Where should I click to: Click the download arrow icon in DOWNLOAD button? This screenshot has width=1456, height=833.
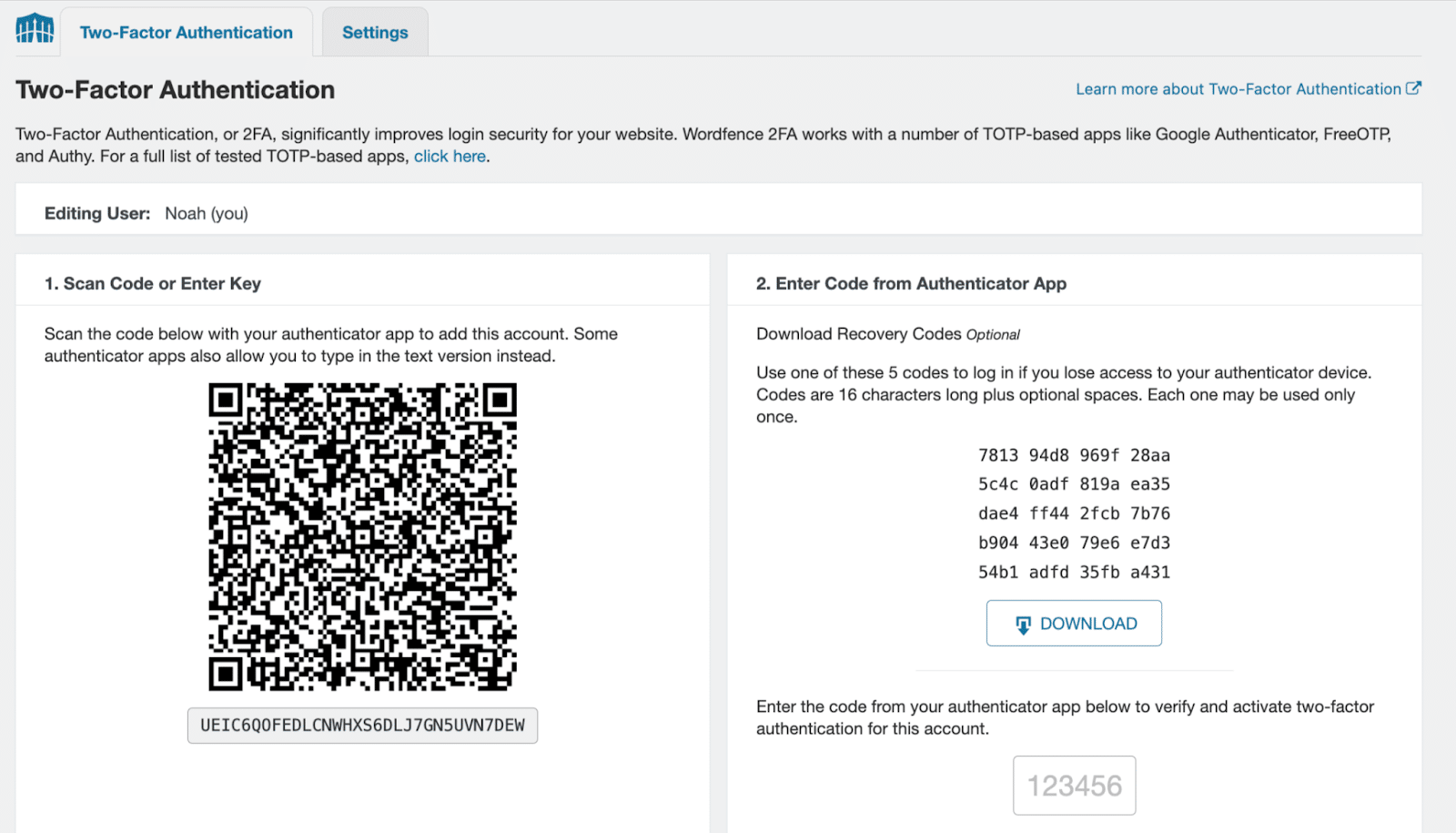click(1023, 625)
